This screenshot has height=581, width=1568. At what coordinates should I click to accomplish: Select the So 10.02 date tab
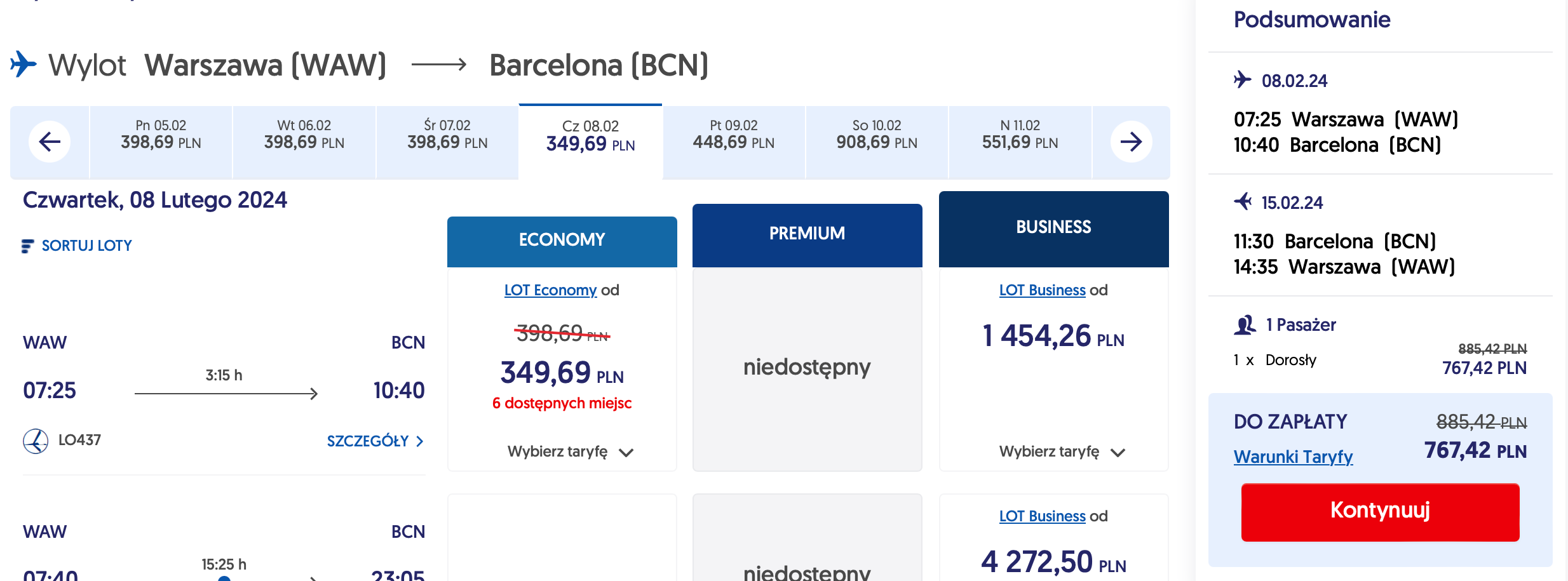tap(877, 135)
